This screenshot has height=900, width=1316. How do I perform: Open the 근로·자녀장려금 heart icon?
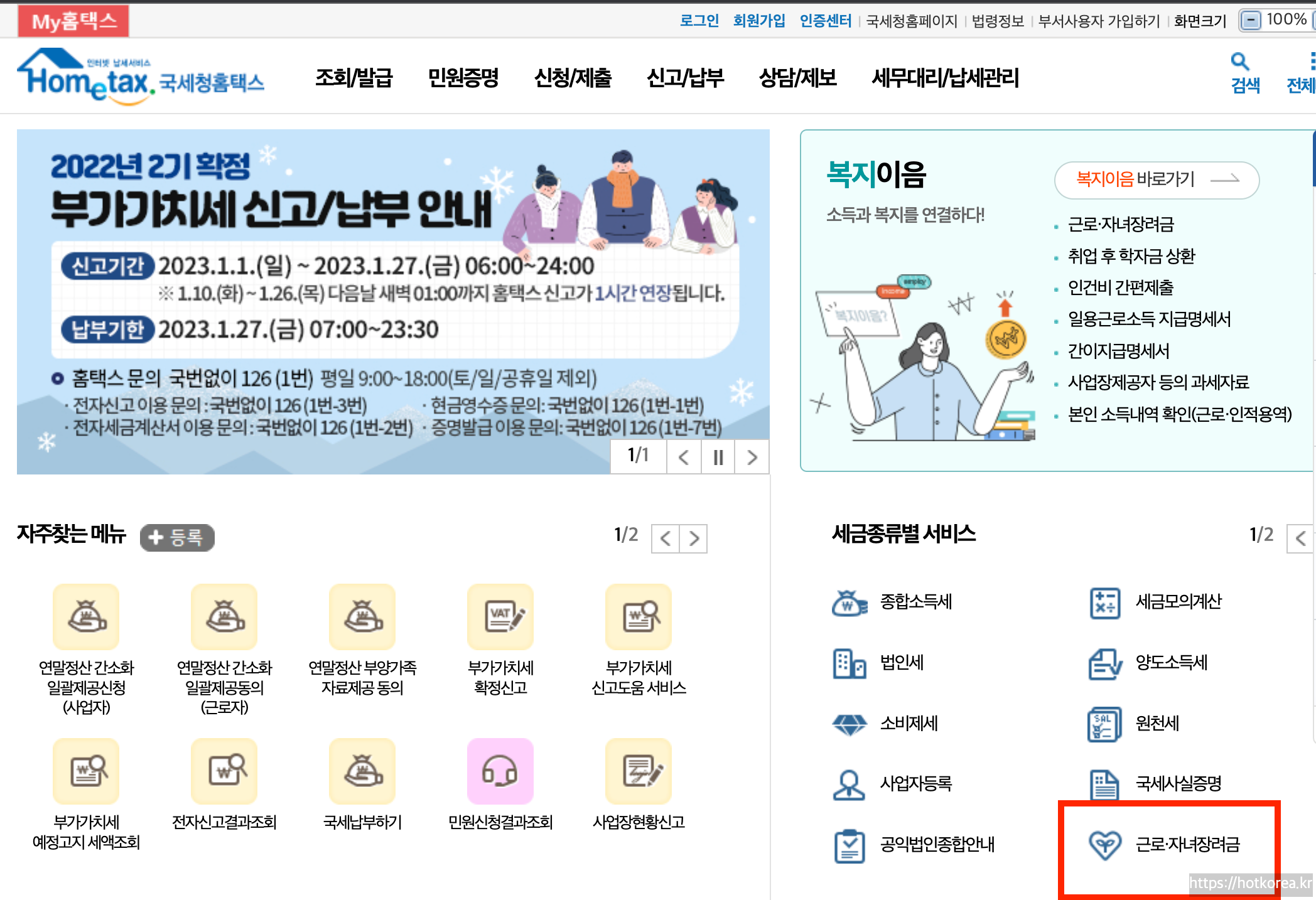click(x=1104, y=845)
